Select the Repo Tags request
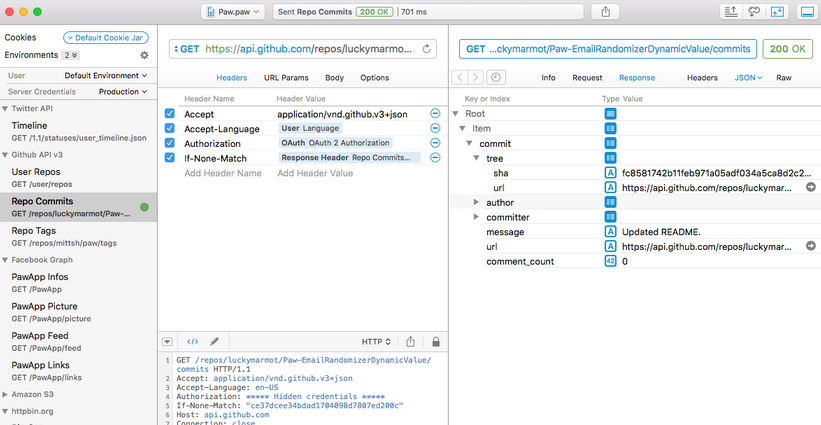The image size is (821, 425). [x=79, y=236]
